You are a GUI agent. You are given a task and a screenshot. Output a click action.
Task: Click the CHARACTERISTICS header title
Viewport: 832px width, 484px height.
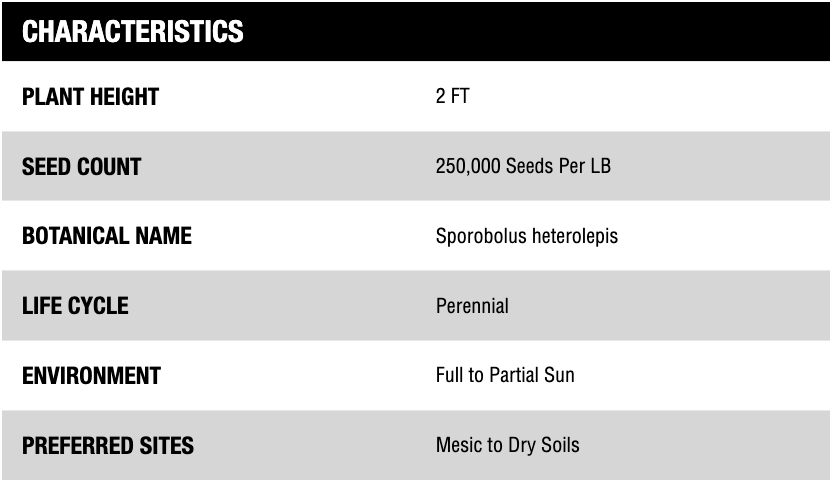pyautogui.click(x=133, y=32)
